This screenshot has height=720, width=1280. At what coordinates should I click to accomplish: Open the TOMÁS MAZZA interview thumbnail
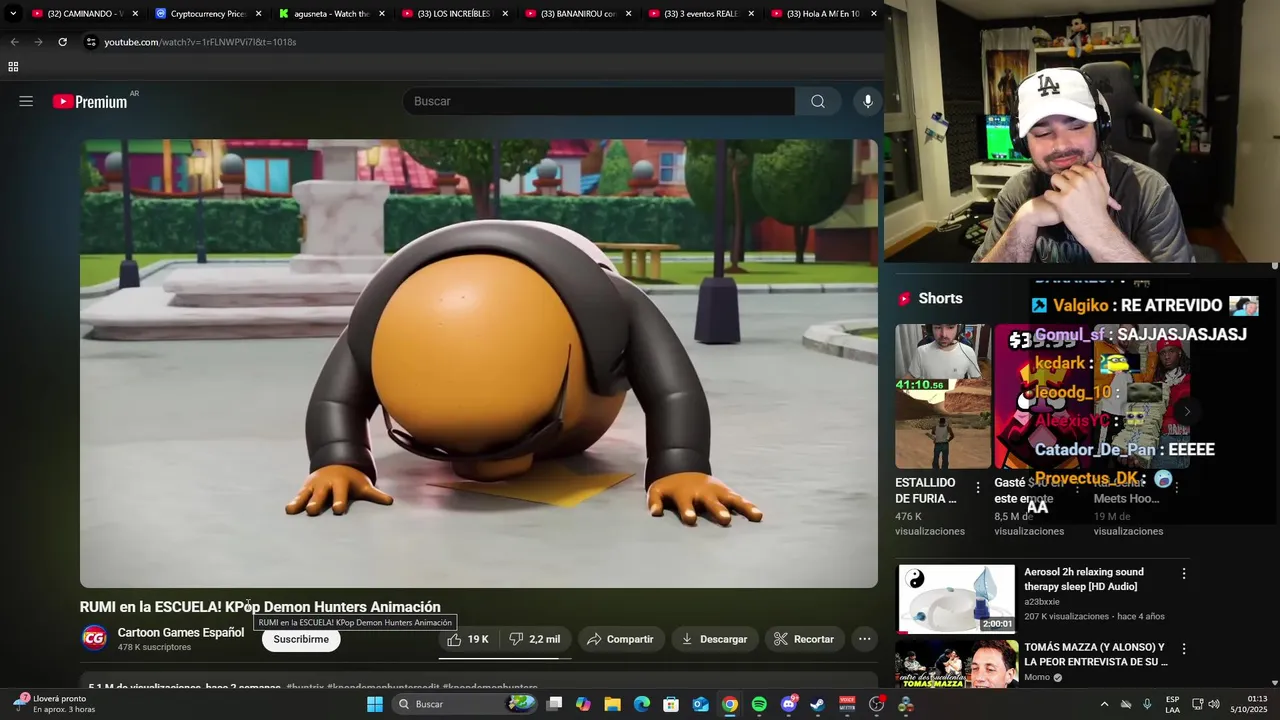(956, 664)
